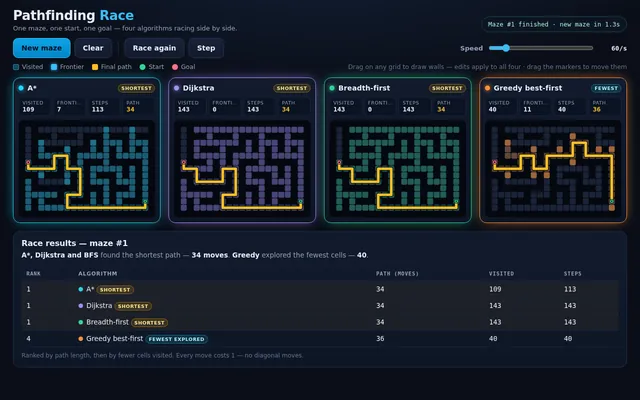Click the STEPS column header
The image size is (640, 400).
pyautogui.click(x=572, y=273)
